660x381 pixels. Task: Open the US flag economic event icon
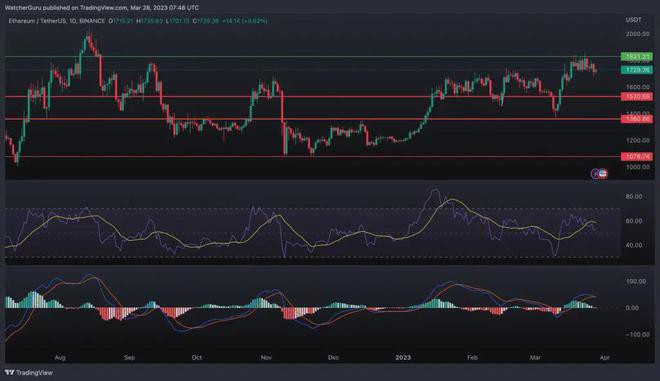[x=603, y=173]
